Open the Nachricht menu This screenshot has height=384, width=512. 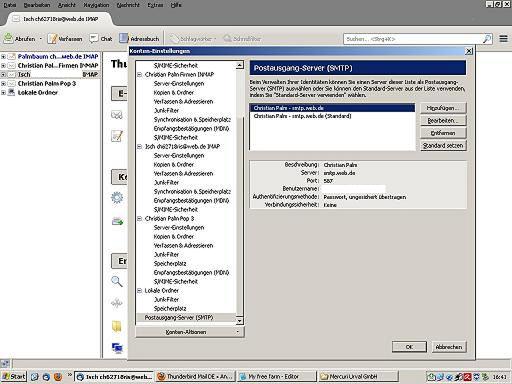click(128, 5)
